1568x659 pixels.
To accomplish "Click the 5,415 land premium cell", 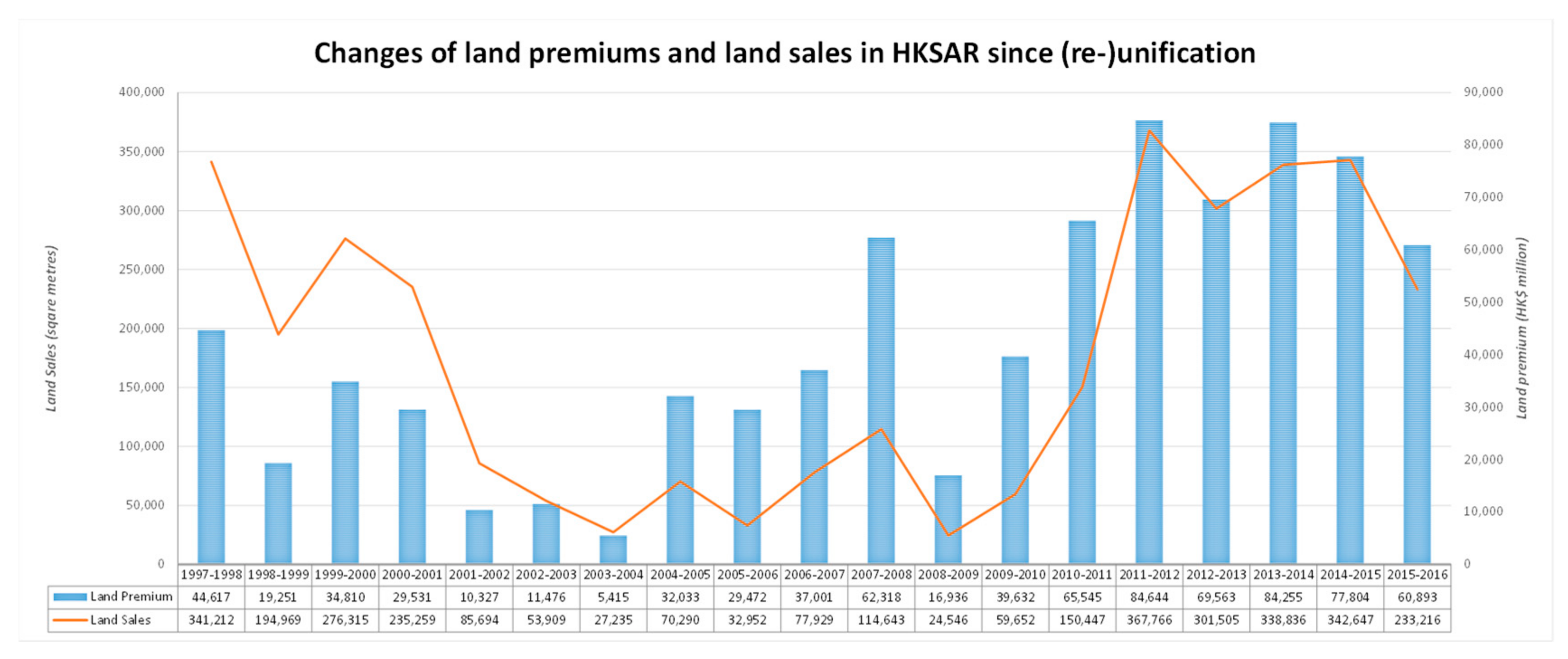I will (613, 597).
